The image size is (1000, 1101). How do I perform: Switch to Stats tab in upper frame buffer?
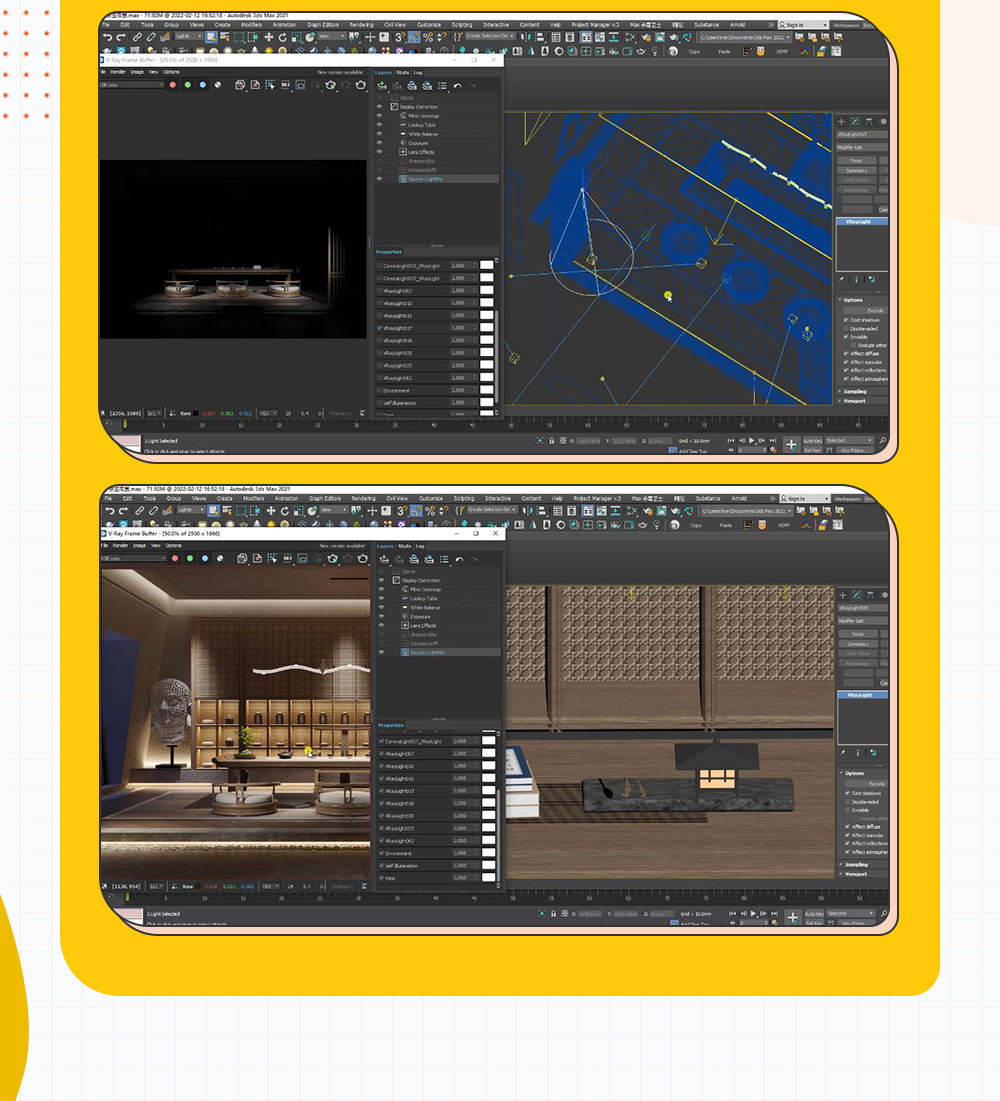tap(402, 72)
